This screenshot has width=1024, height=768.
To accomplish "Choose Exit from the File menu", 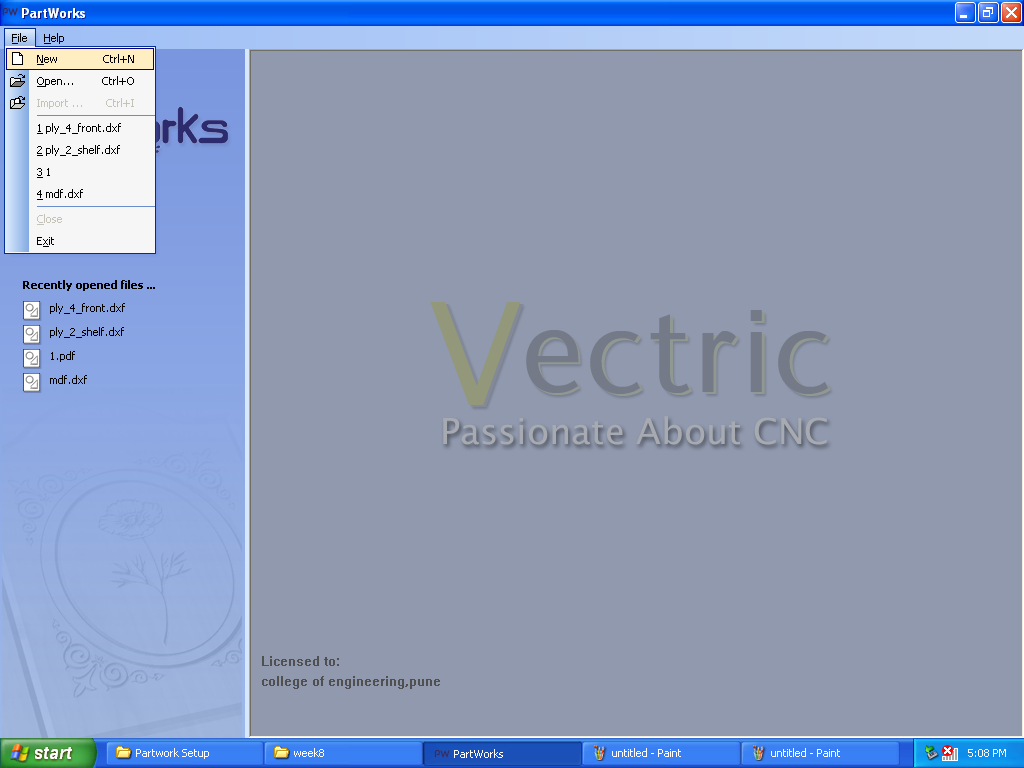I will [80, 241].
